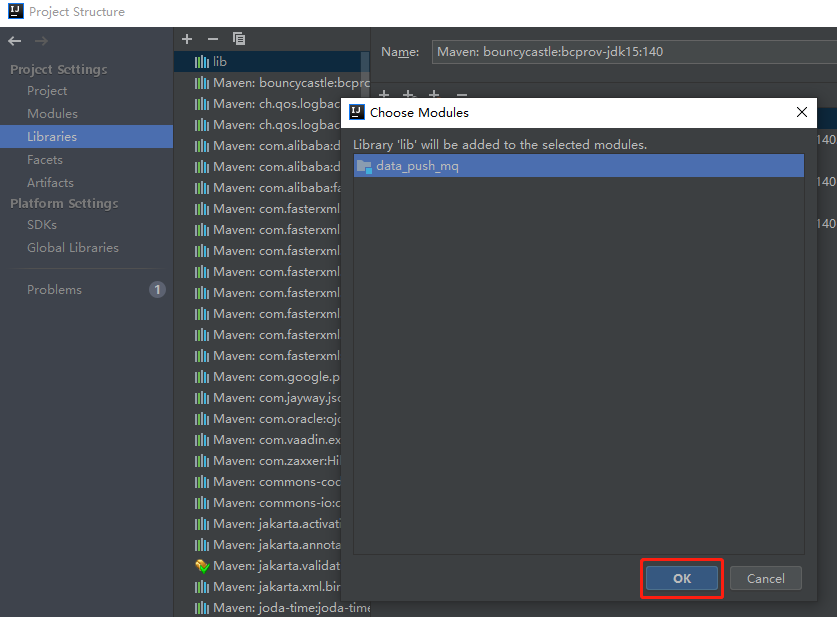The image size is (837, 617).
Task: Select Maven: jakarta.xml.bin library
Action: pos(258,587)
